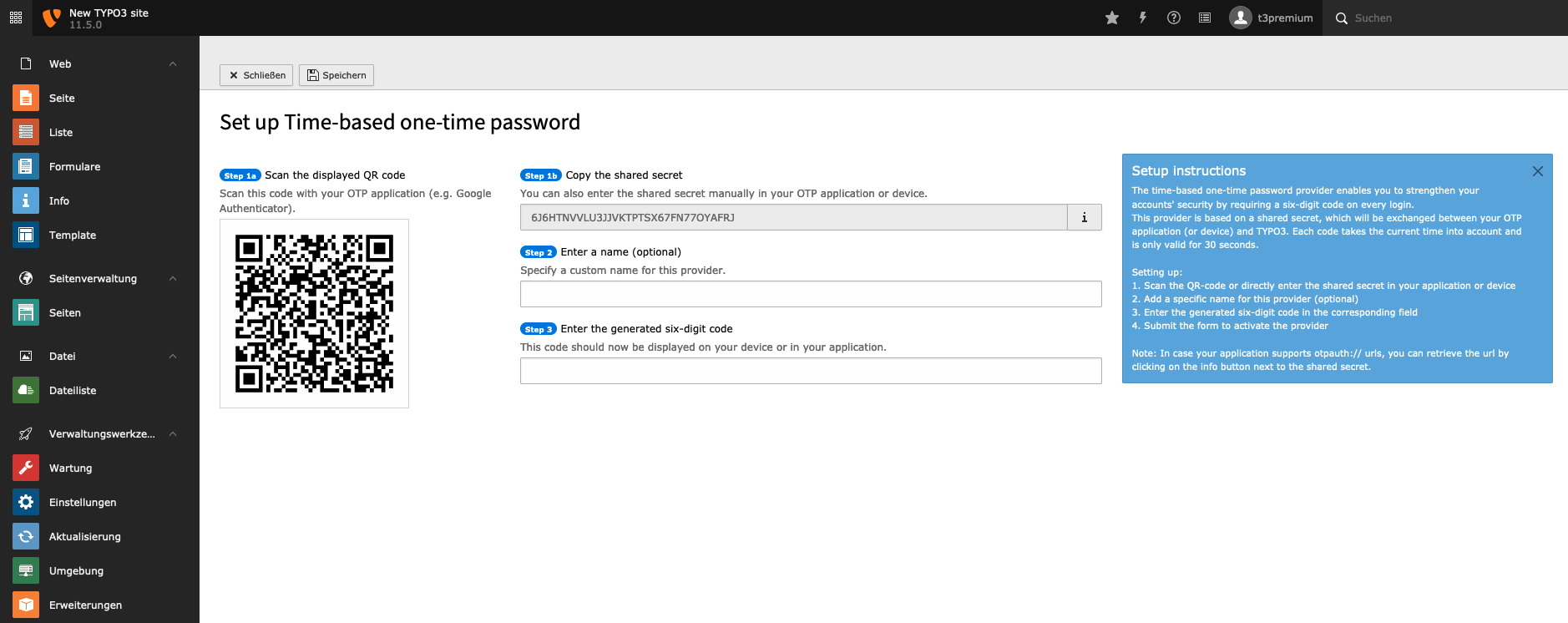
Task: Open the Einstellungen gear icon
Action: tap(26, 502)
